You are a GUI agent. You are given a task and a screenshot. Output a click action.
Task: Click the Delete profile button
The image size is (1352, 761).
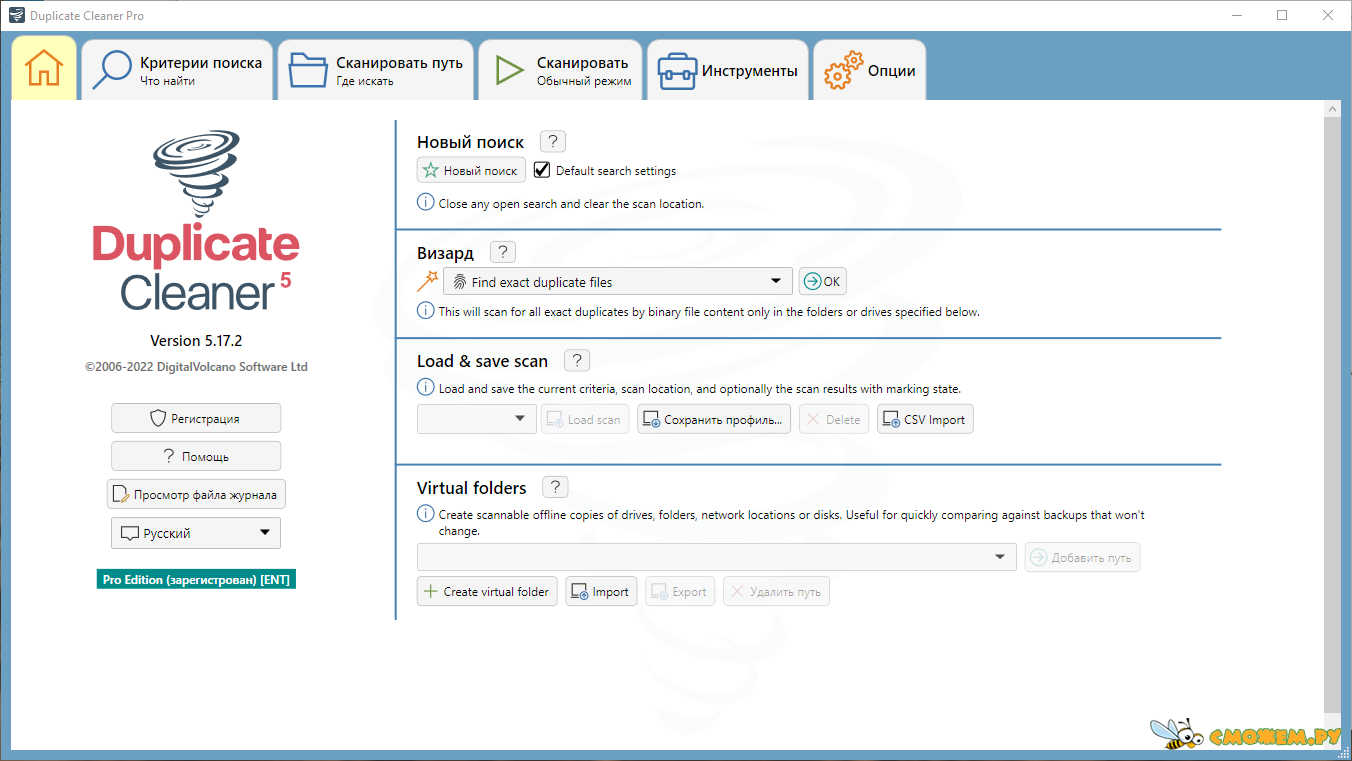834,419
